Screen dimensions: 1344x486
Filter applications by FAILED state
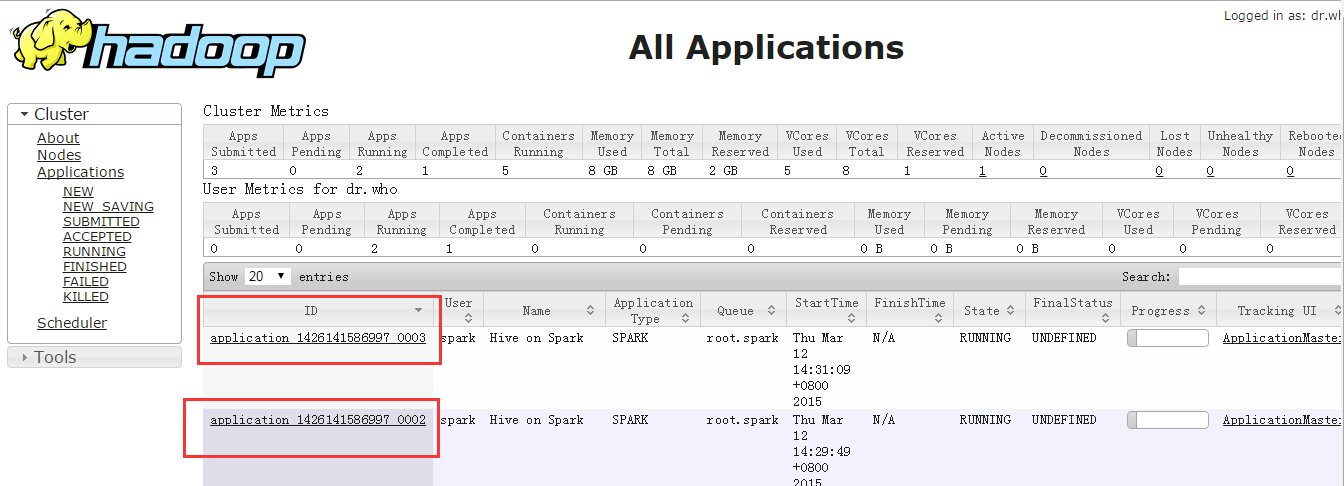(x=86, y=282)
